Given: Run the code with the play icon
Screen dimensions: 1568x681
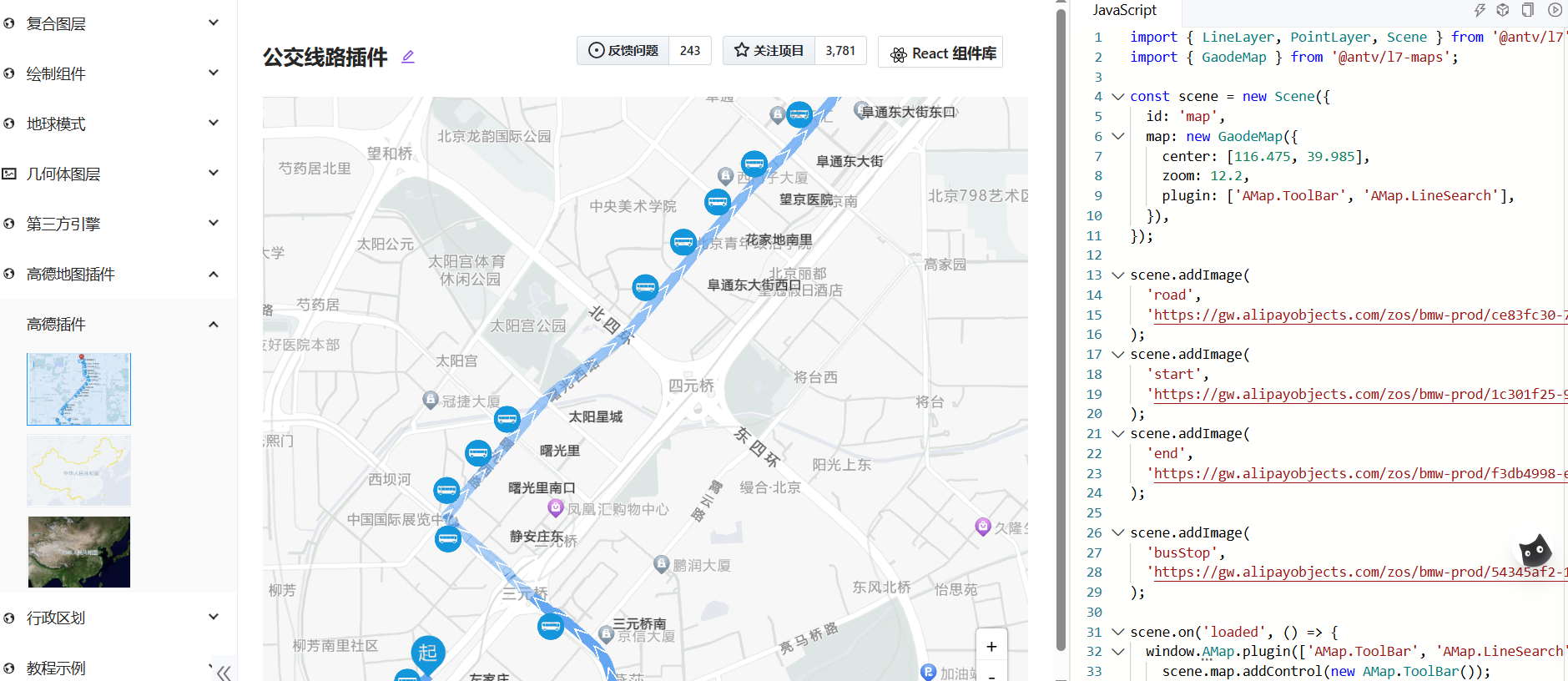Looking at the screenshot, I should pyautogui.click(x=1555, y=10).
